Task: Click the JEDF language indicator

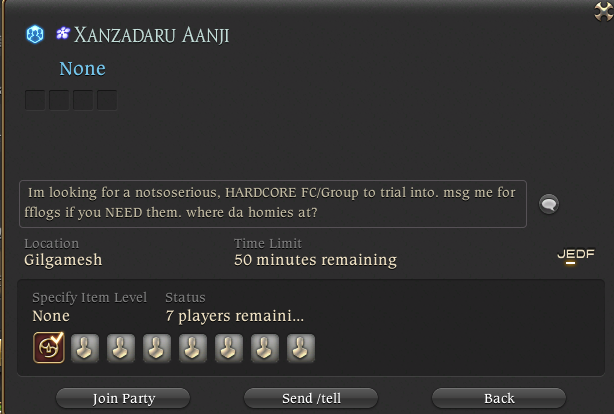Action: pos(576,255)
